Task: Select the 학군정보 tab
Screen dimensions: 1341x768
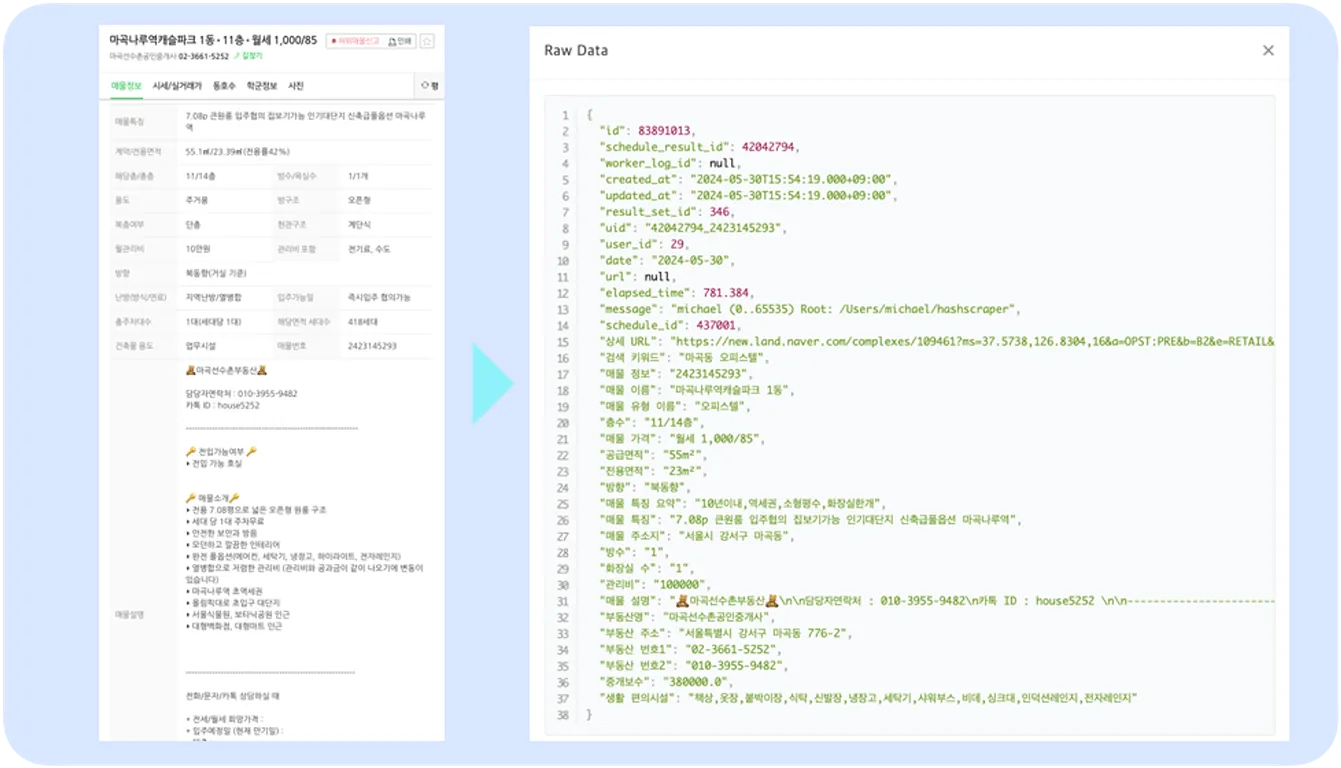Action: point(262,86)
